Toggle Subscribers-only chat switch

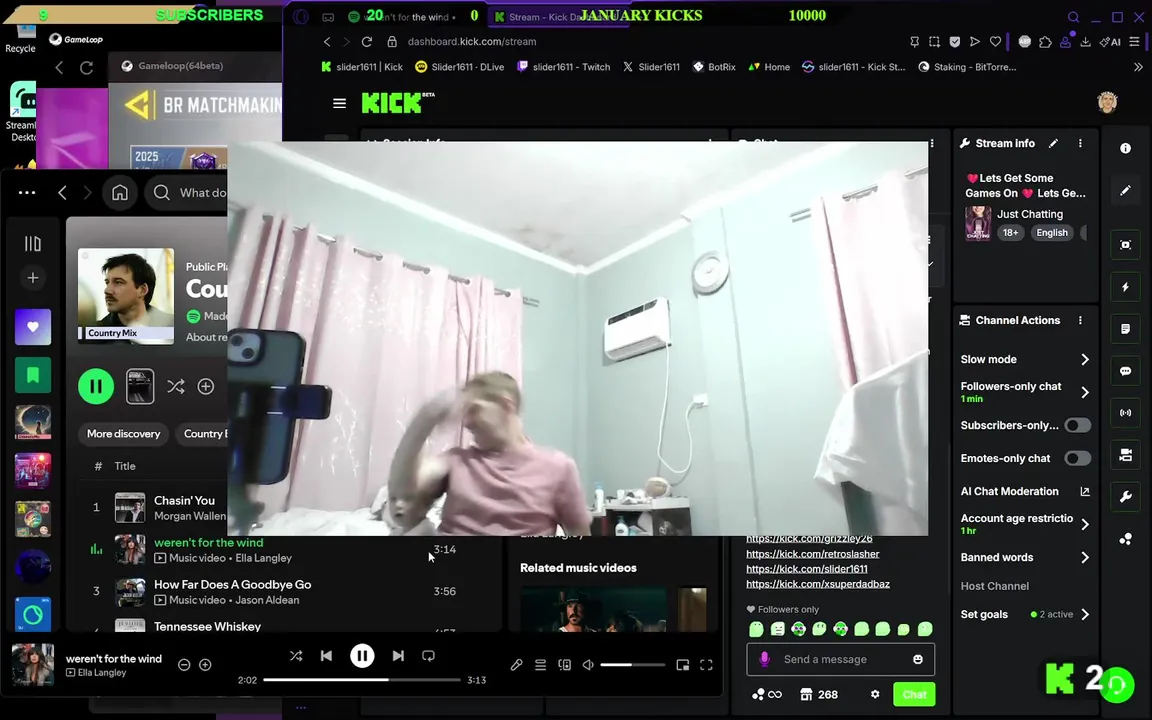pos(1077,425)
